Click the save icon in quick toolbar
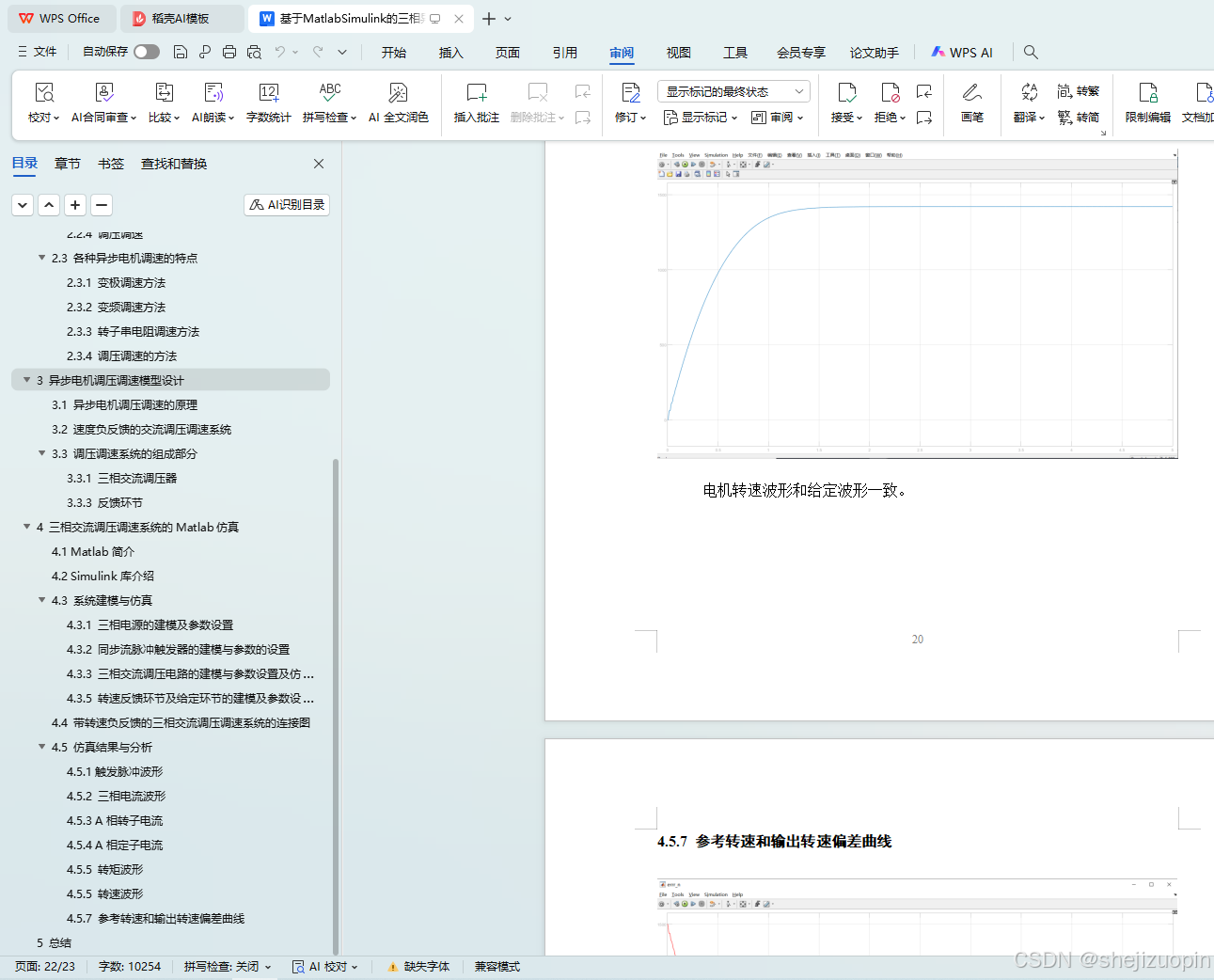 pos(181,52)
